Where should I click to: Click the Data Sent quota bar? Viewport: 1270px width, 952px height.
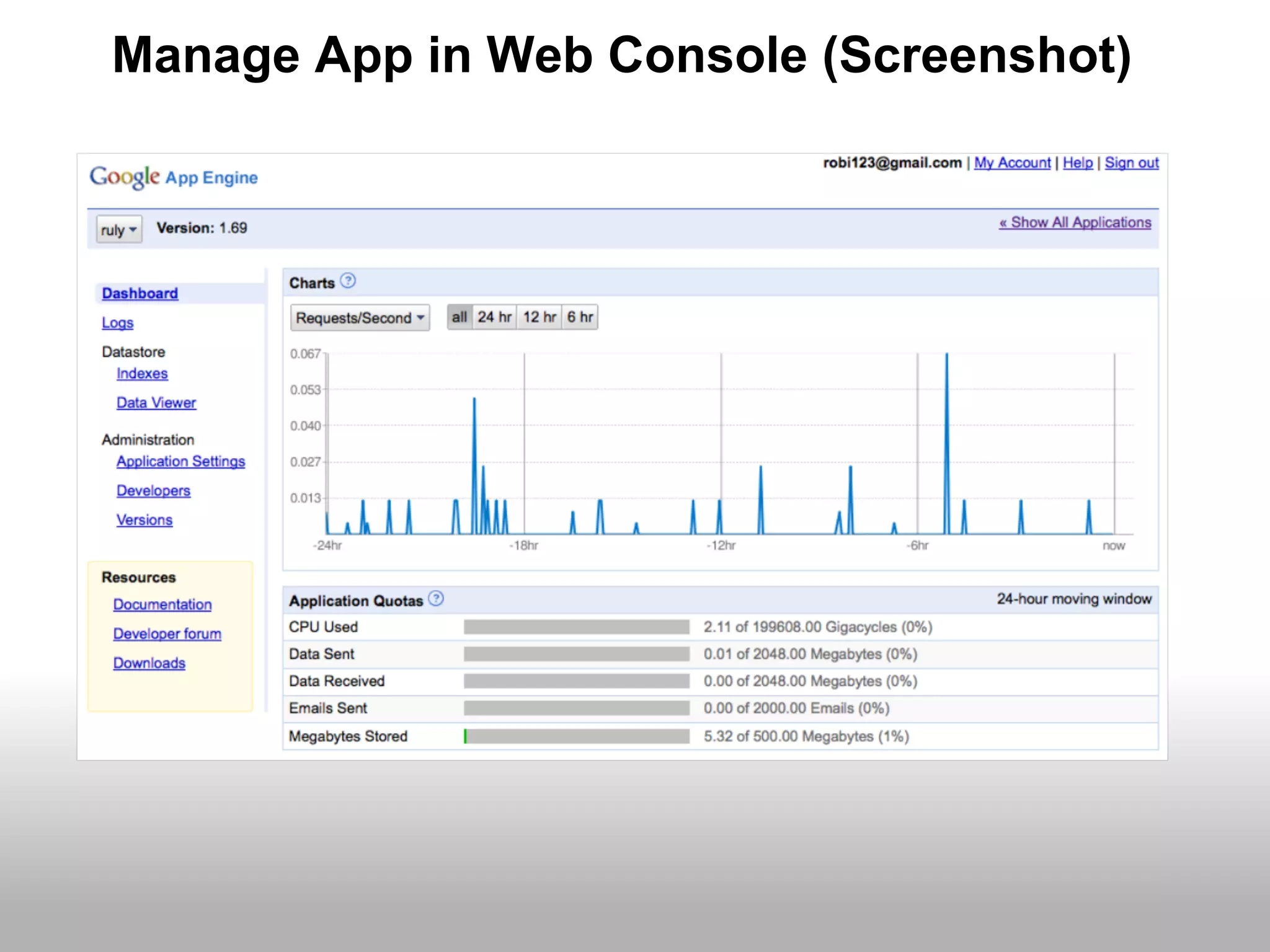577,654
